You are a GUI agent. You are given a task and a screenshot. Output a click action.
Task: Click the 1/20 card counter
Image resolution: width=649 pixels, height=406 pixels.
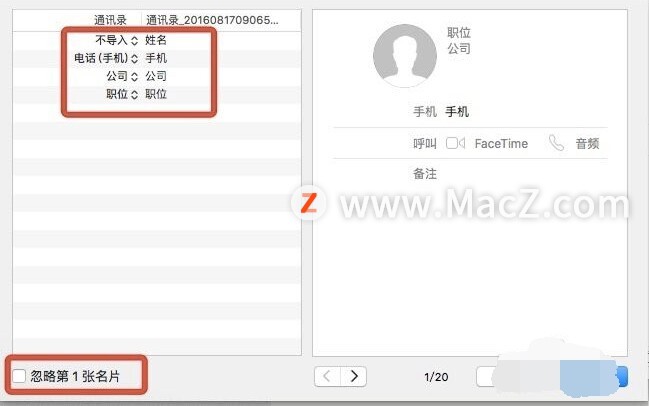pyautogui.click(x=436, y=377)
